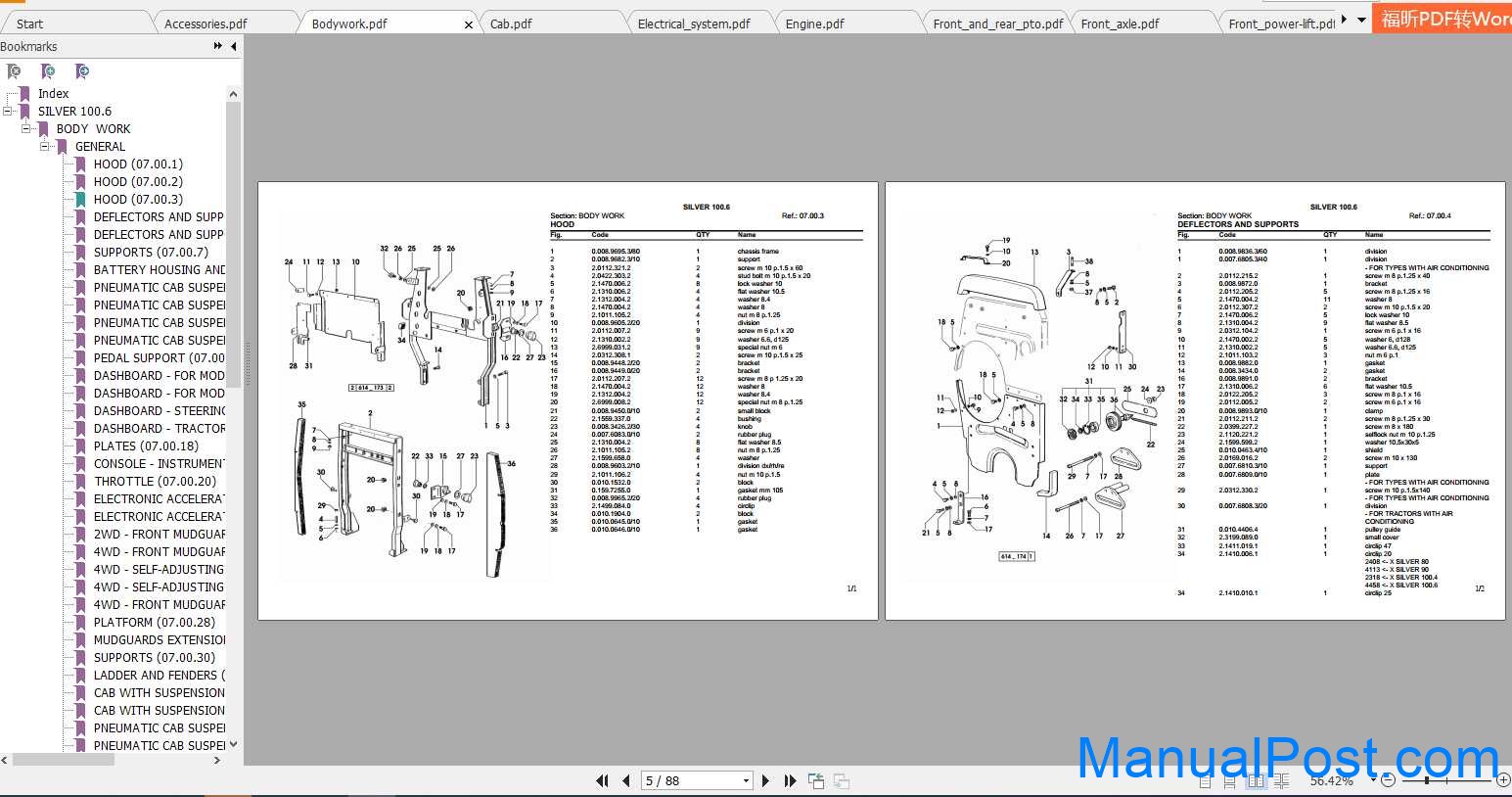Viewport: 1512px width, 797px height.
Task: Click the next view icon in status bar
Action: point(841,780)
